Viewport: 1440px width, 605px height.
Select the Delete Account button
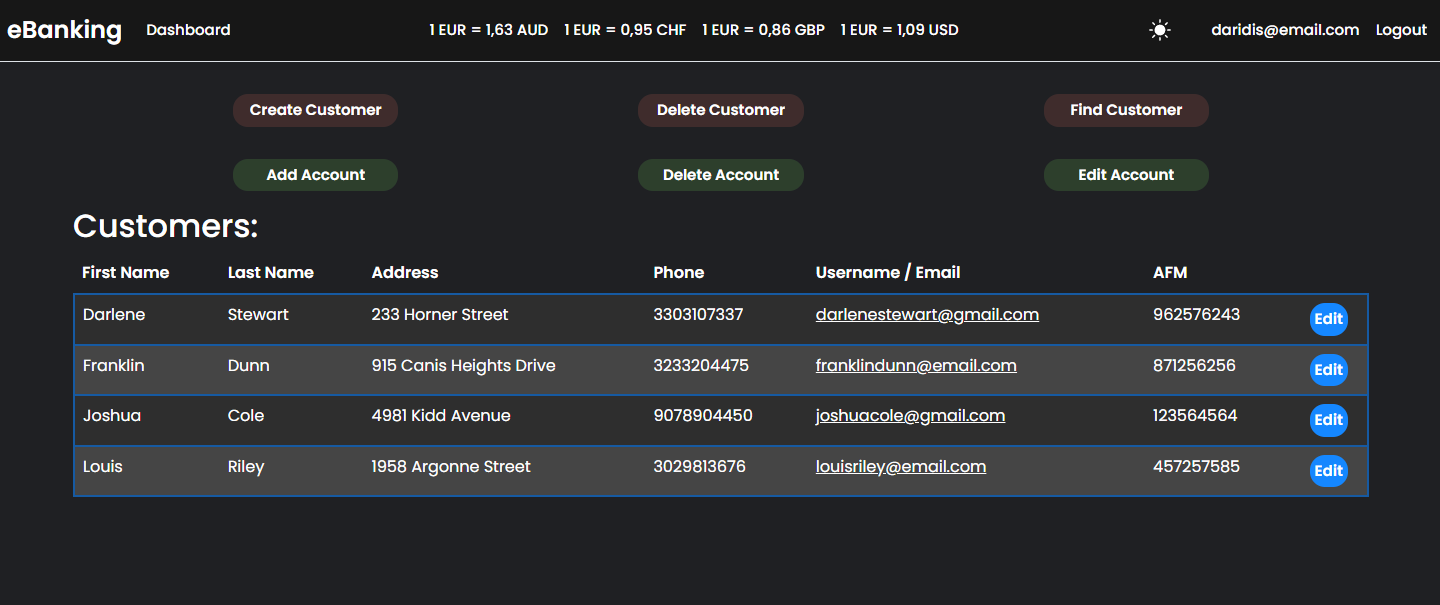click(720, 175)
